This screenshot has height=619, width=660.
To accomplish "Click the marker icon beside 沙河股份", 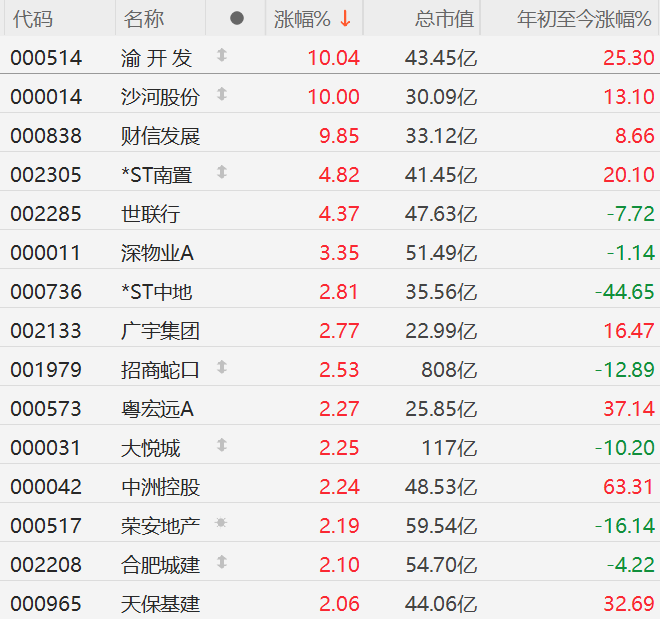I will pyautogui.click(x=222, y=94).
